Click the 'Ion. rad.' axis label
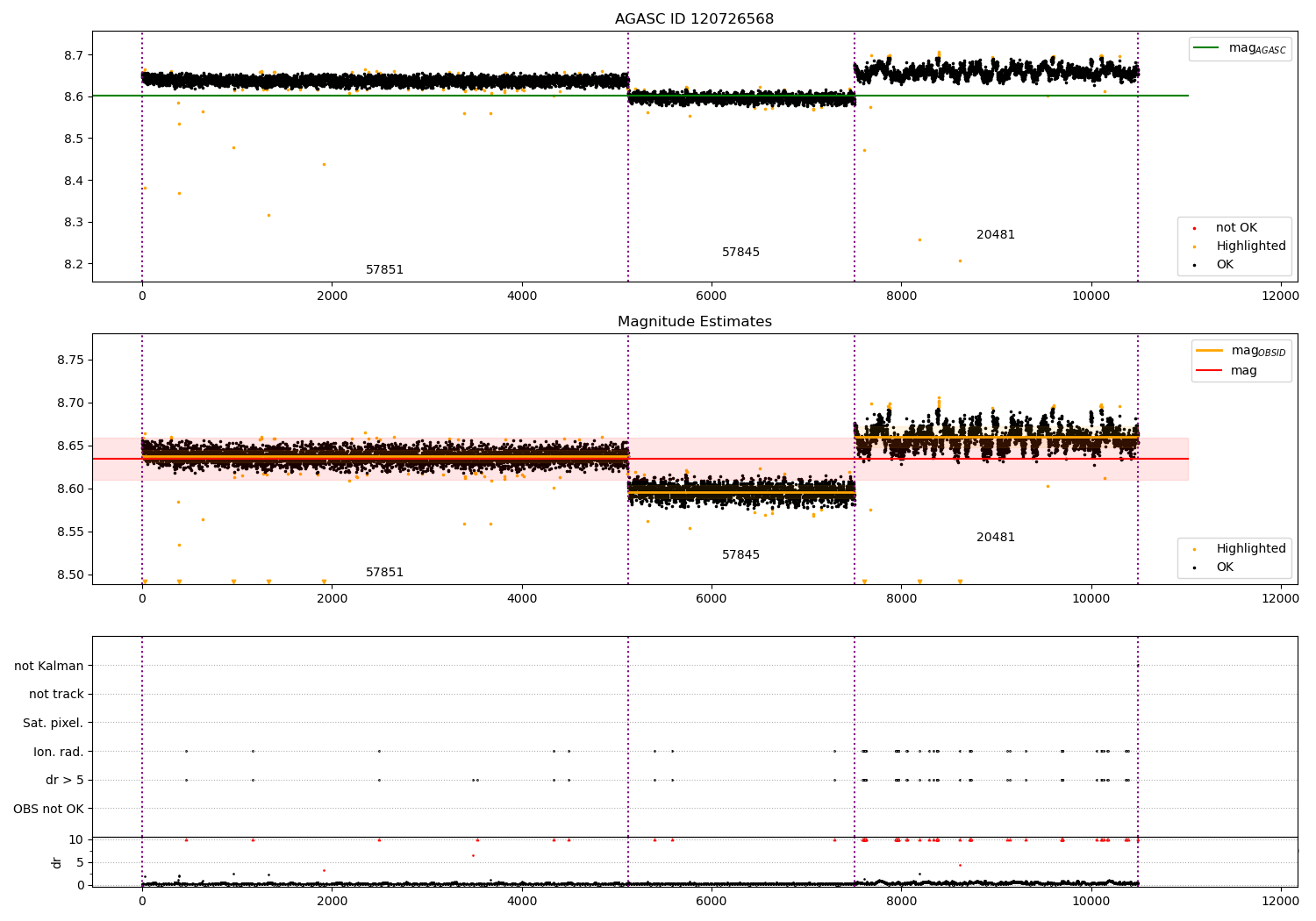 [x=59, y=752]
